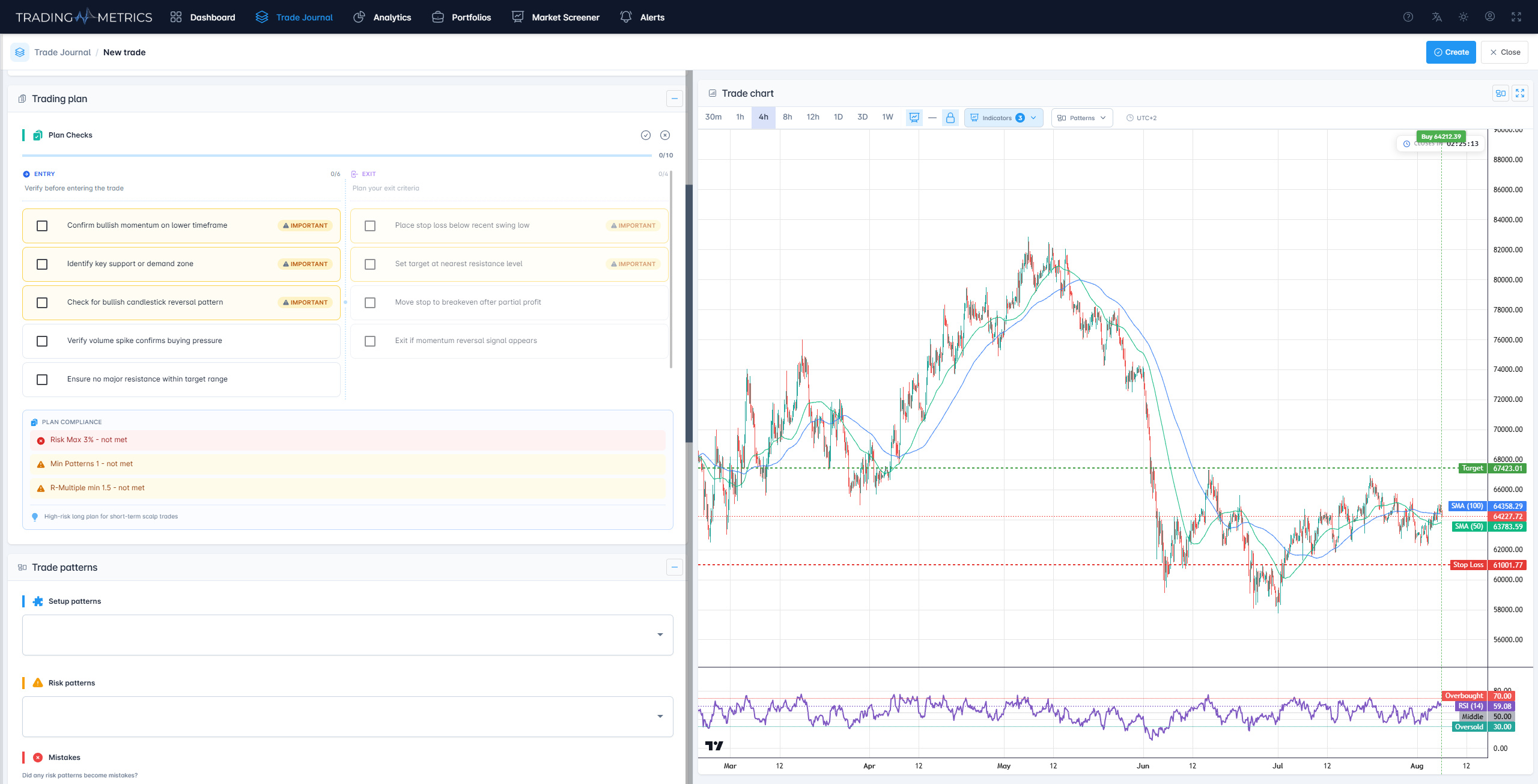This screenshot has width=1538, height=784.
Task: Click the Stop Loss price line label
Action: click(x=1468, y=565)
